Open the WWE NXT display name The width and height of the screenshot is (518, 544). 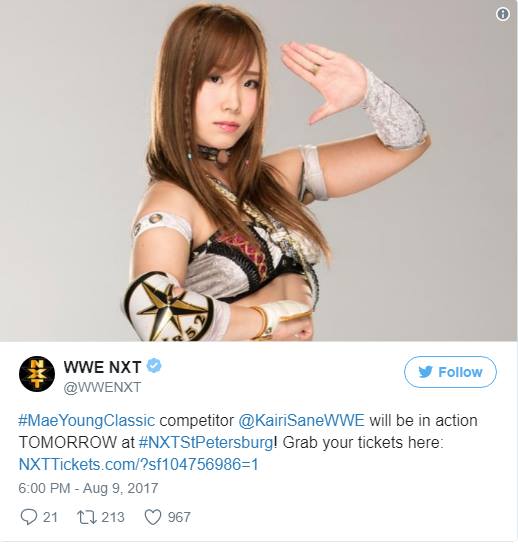(102, 367)
